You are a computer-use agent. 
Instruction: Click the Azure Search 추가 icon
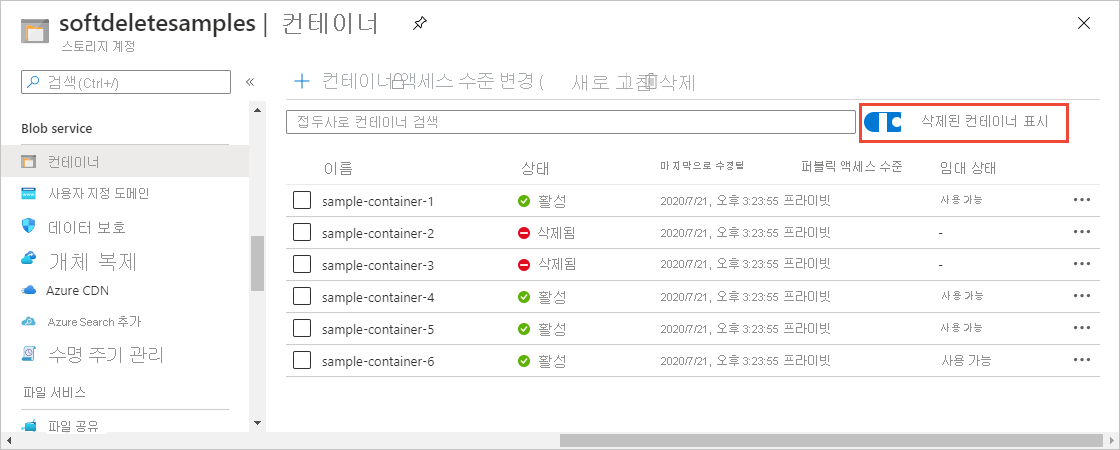pos(29,321)
